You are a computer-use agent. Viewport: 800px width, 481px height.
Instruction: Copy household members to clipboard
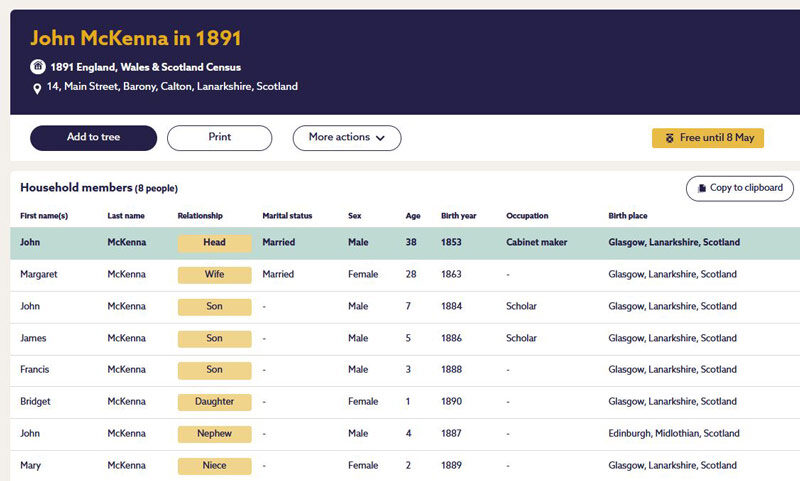(740, 188)
